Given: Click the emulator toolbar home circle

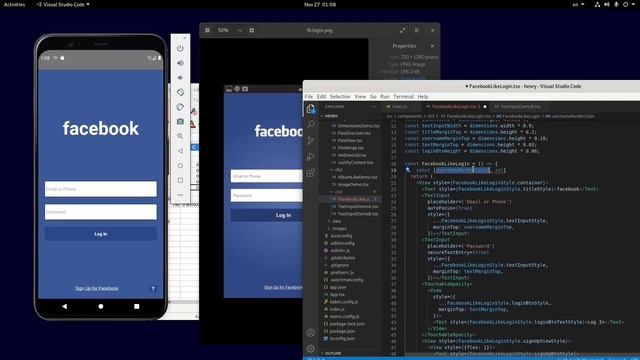Looking at the screenshot, I should (180, 166).
